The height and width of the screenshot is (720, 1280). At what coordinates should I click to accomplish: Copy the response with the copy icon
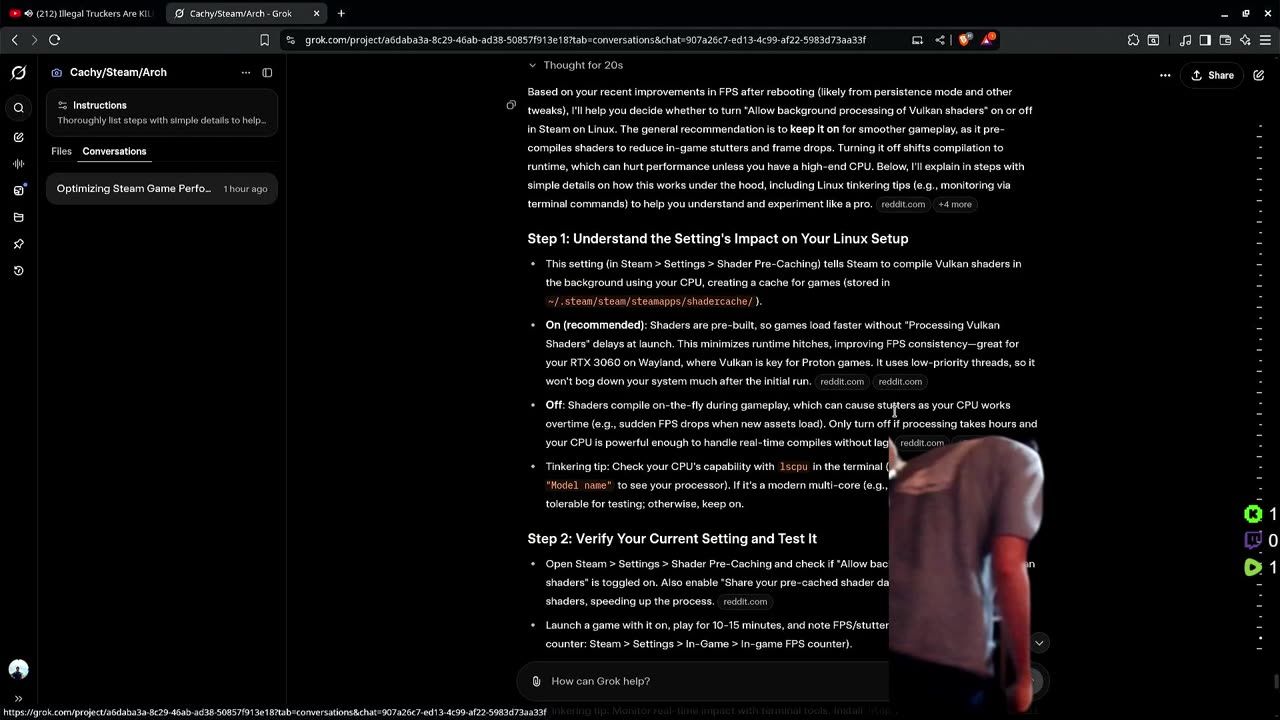(x=511, y=105)
